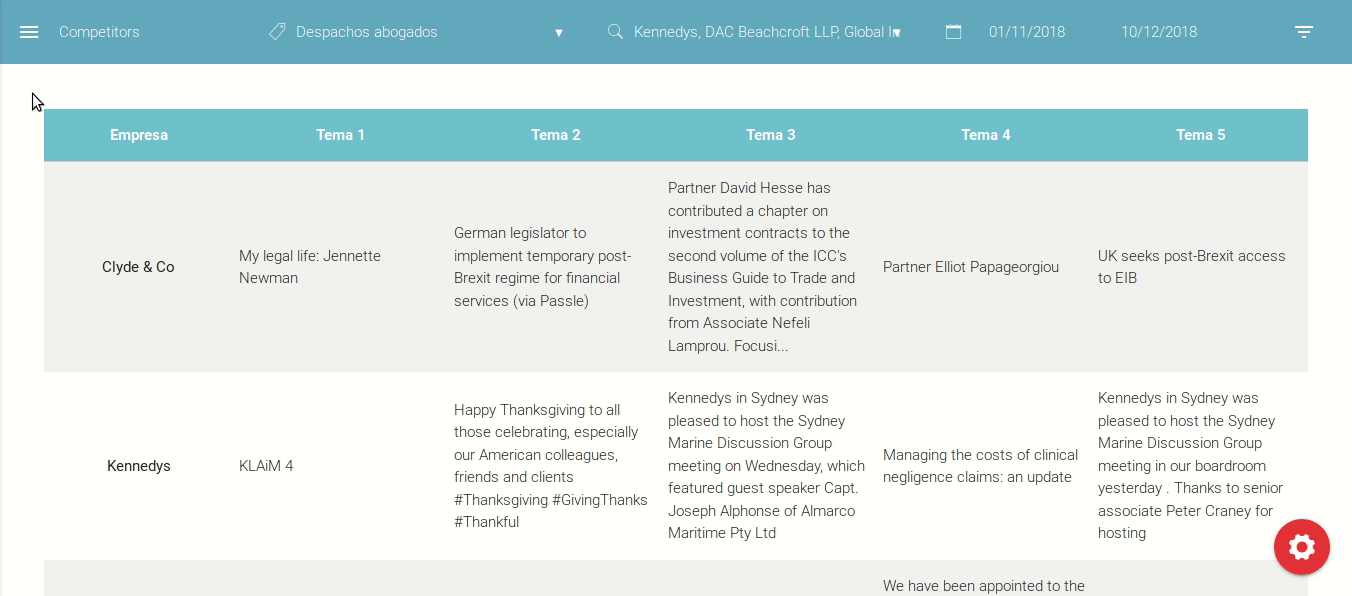Sort by the Empresa column header

coord(139,135)
